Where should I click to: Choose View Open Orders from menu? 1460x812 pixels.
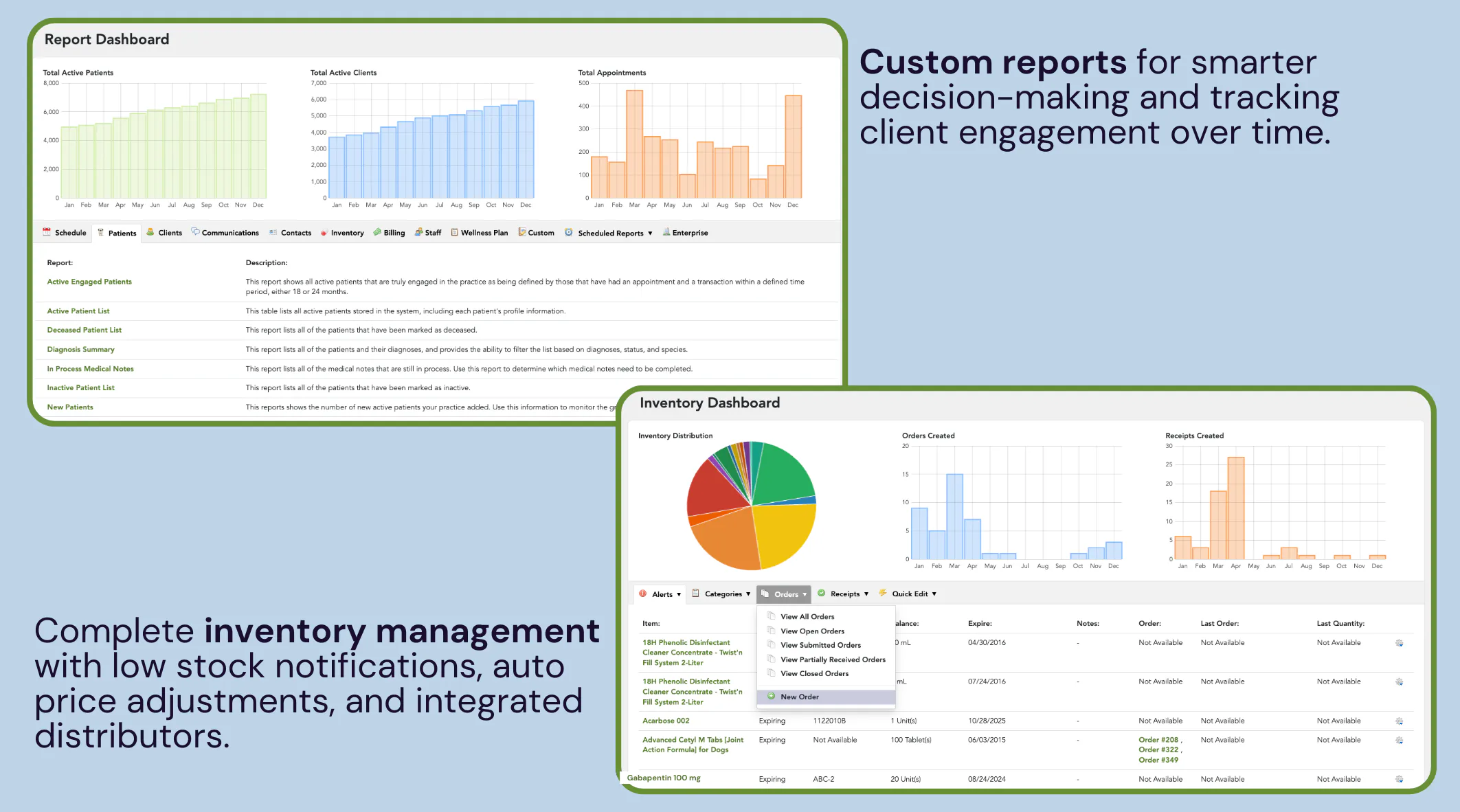tap(812, 631)
